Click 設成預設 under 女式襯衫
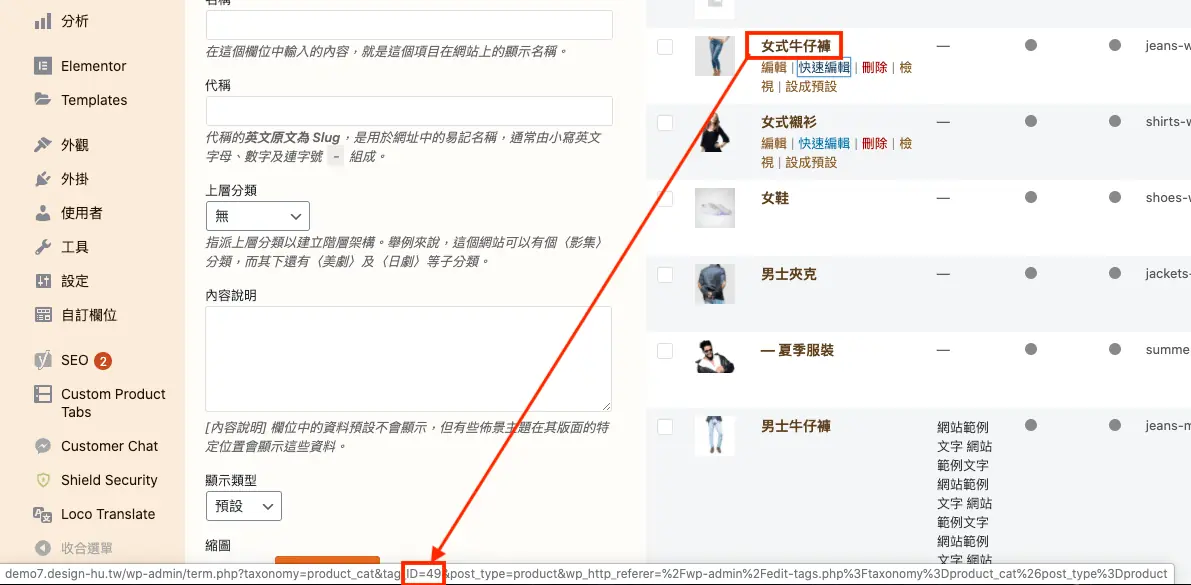 pos(811,162)
